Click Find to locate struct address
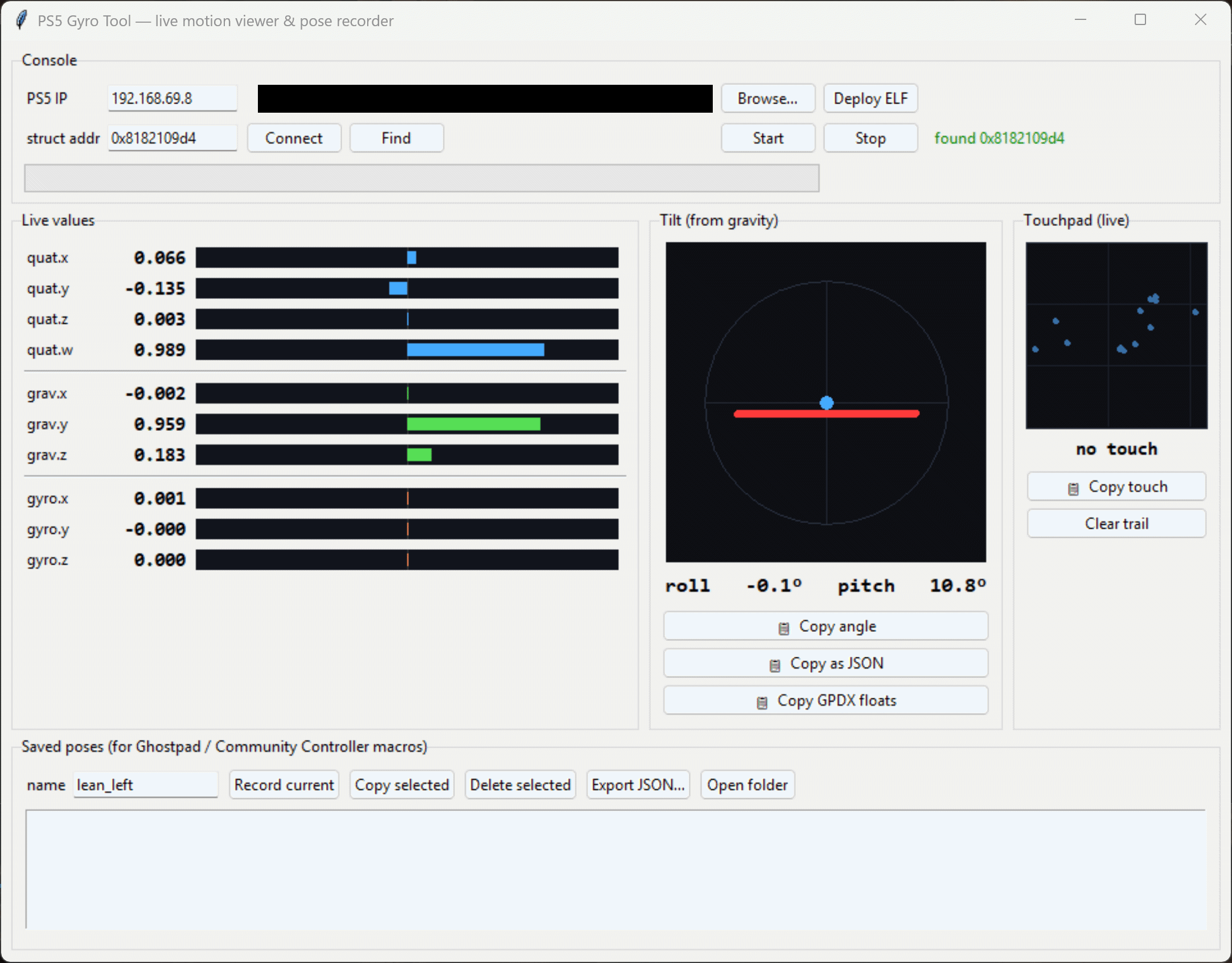The width and height of the screenshot is (1232, 963). click(x=396, y=138)
